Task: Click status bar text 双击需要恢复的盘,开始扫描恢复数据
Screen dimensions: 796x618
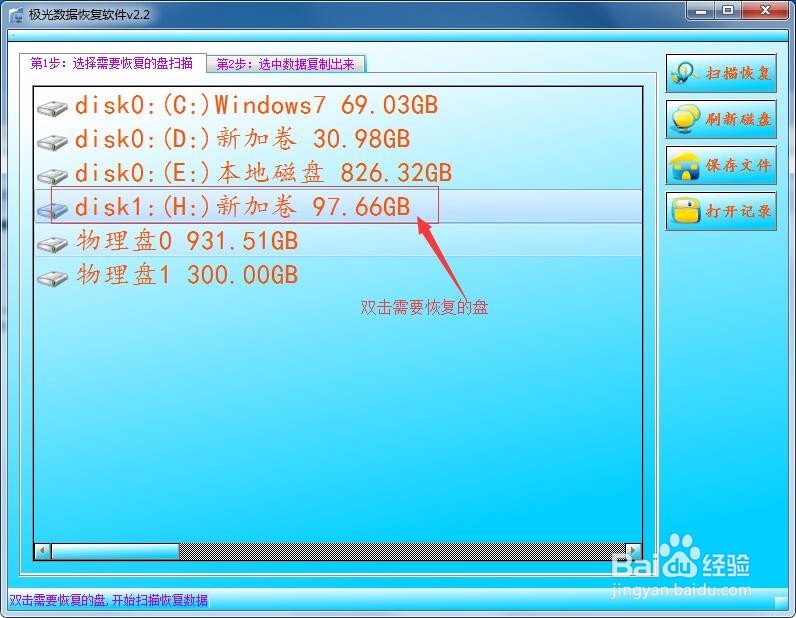Action: [109, 600]
